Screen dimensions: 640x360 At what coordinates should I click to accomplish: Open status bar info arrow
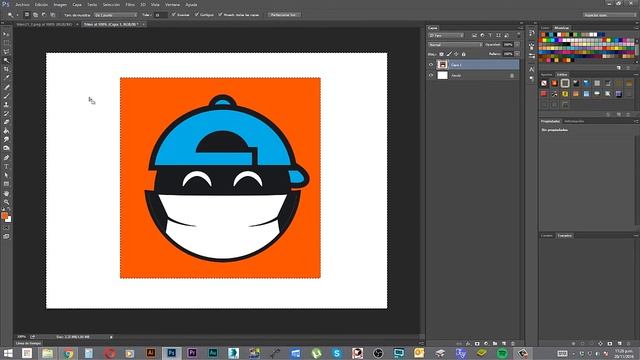(x=111, y=337)
